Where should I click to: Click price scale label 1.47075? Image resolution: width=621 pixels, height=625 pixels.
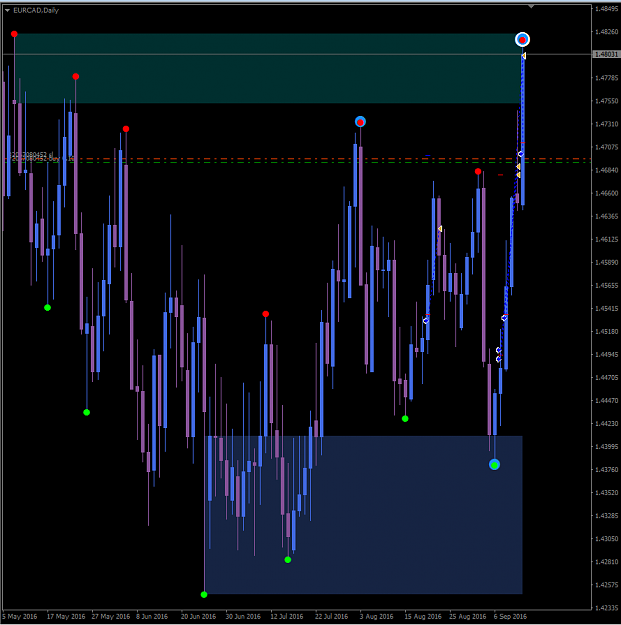[606, 147]
